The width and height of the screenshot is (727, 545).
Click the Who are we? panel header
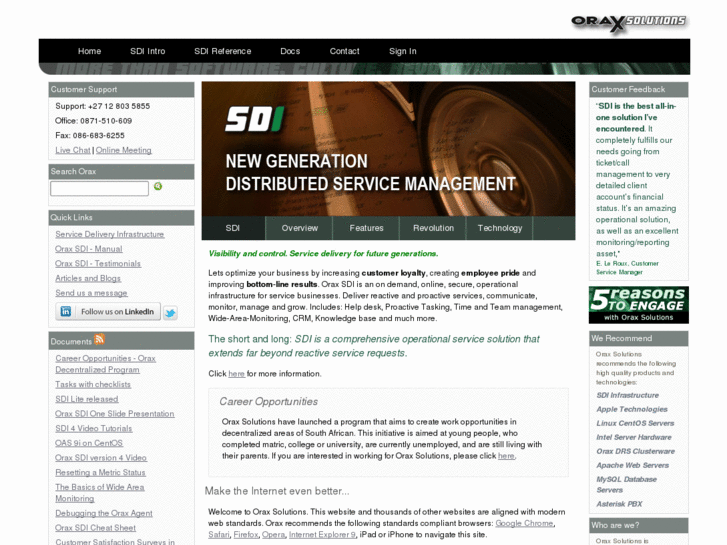638,526
